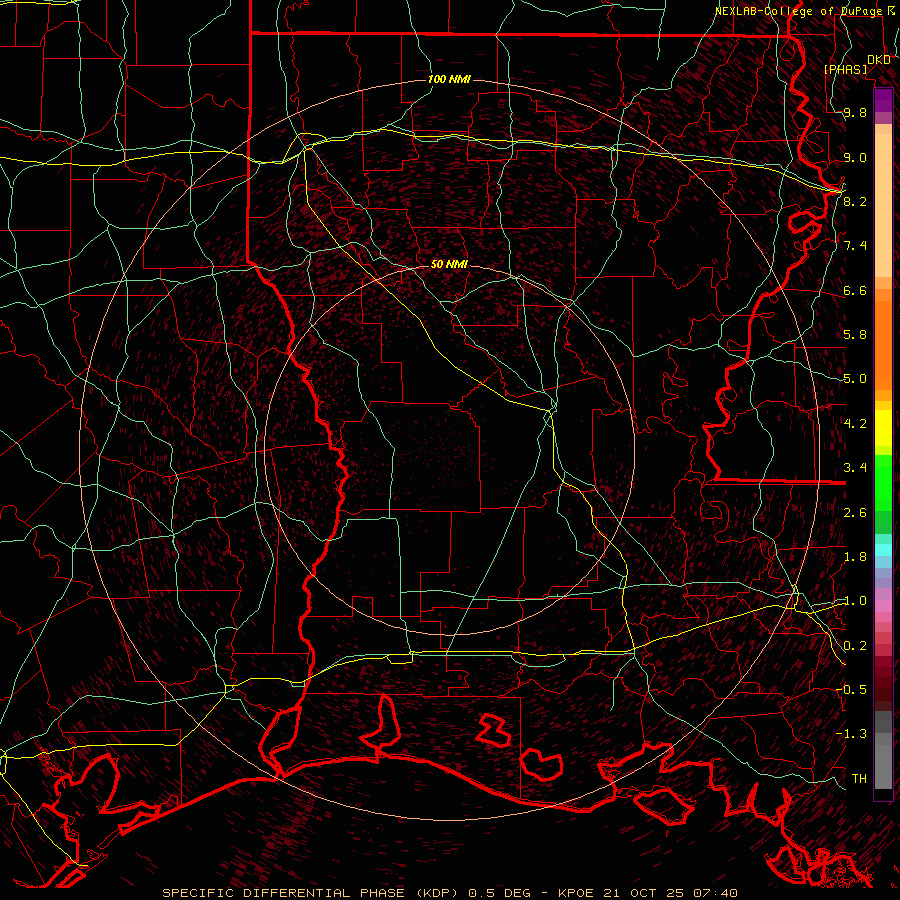
Task: Click the -0.5 value on the color scale
Action: coord(853,689)
